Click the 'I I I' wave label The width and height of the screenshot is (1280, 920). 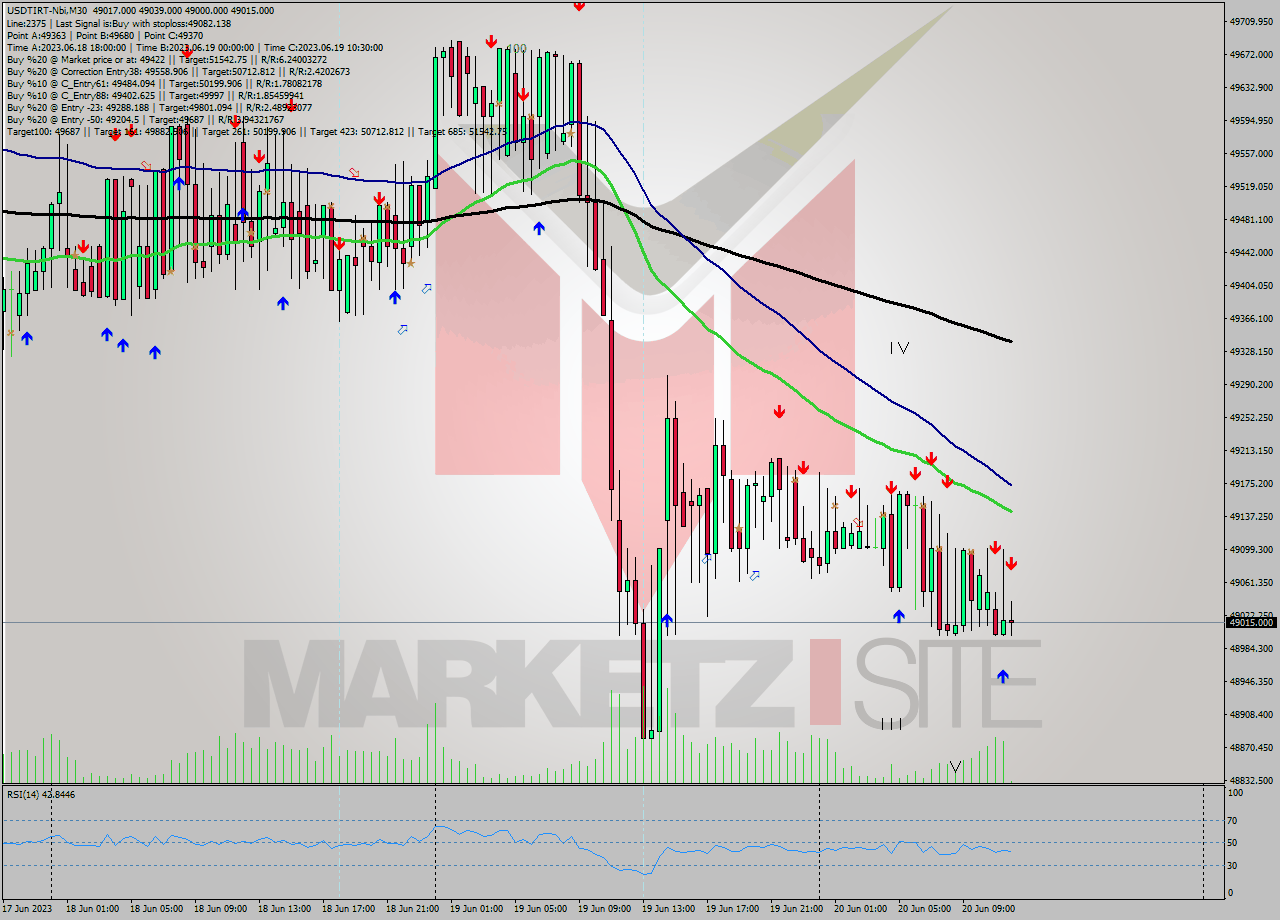tap(891, 723)
